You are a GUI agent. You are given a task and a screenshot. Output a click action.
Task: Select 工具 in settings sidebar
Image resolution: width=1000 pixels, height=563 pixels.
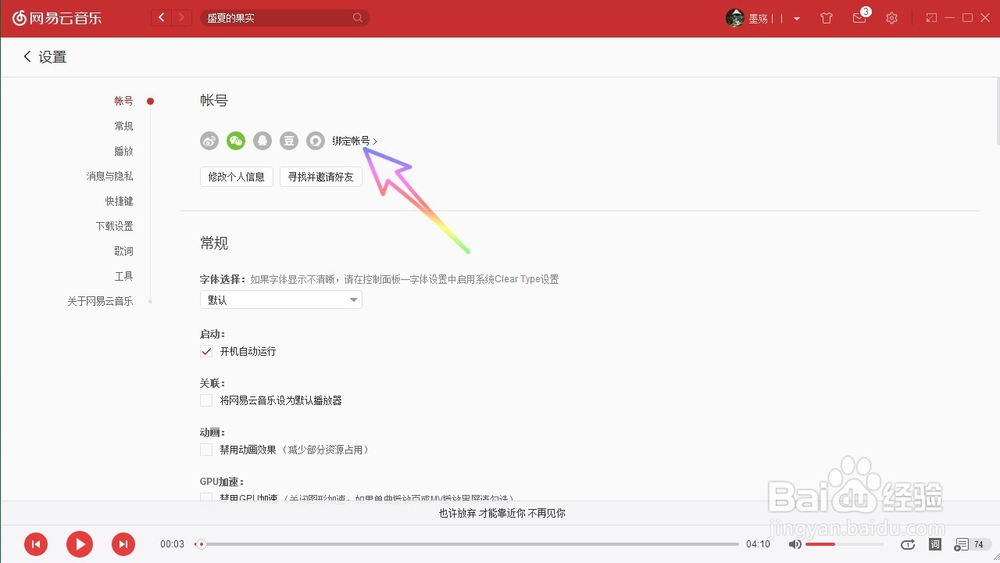124,276
